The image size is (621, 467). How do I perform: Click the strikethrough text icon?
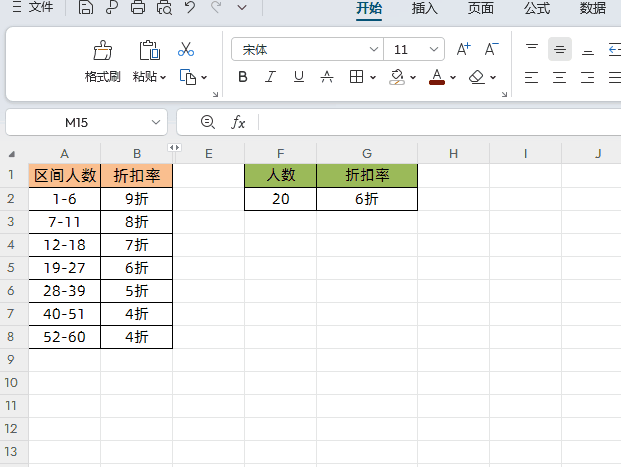(326, 77)
